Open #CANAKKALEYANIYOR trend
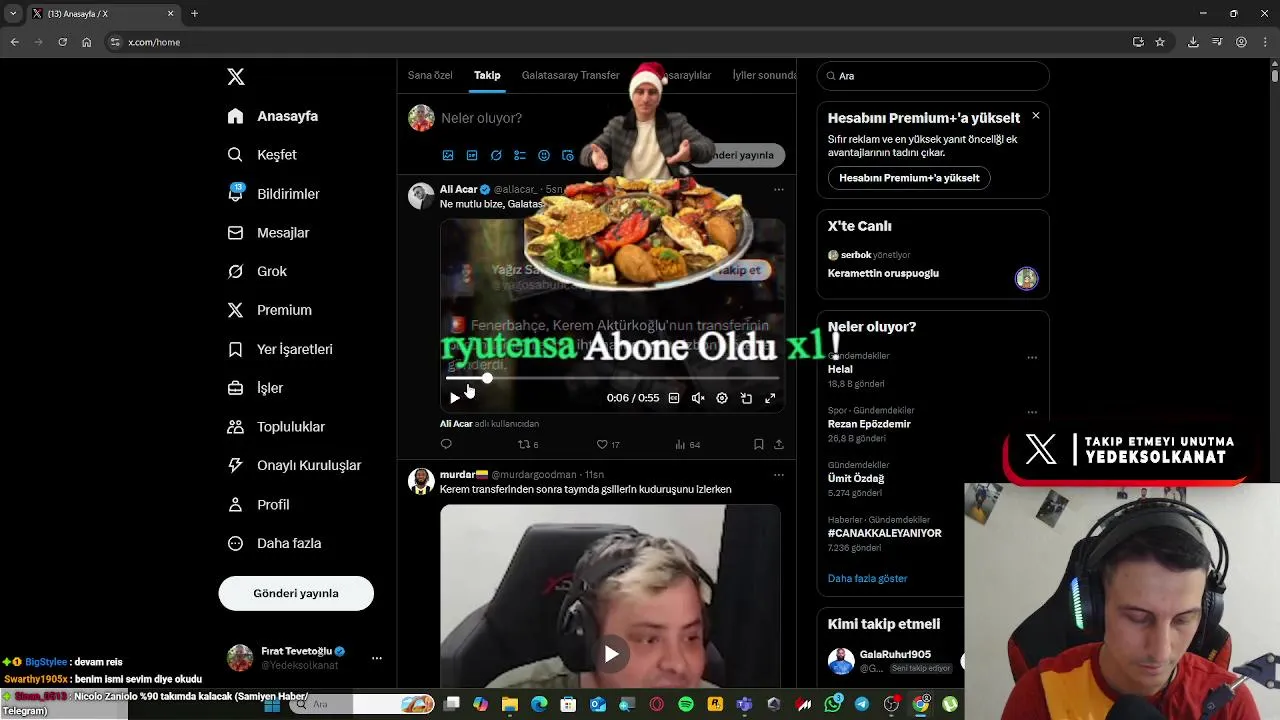Viewport: 1280px width, 720px height. (x=885, y=533)
